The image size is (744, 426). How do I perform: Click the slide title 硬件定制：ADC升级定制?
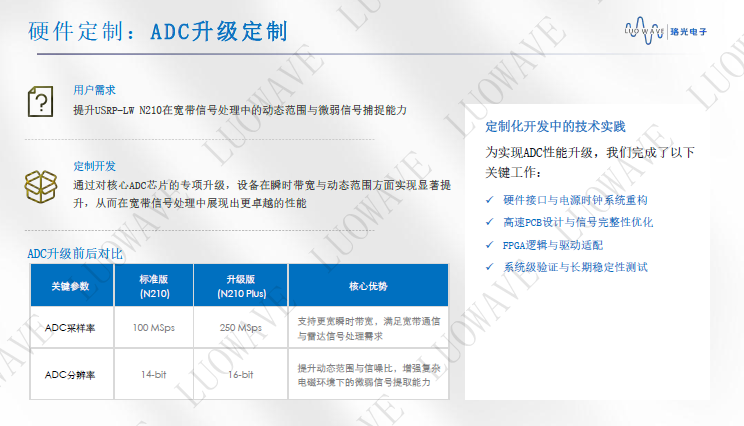pos(157,31)
